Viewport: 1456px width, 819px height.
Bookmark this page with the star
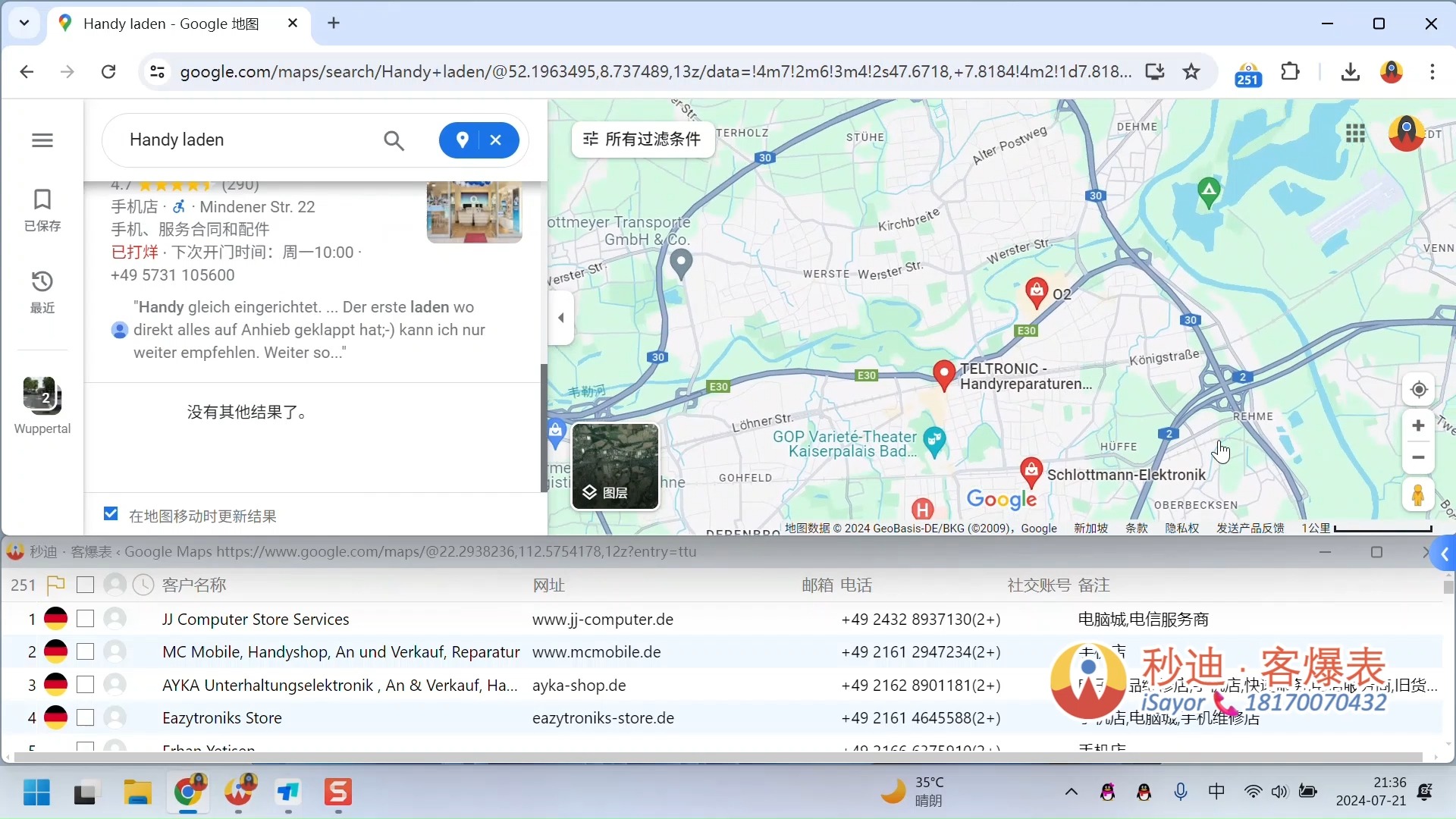point(1191,72)
